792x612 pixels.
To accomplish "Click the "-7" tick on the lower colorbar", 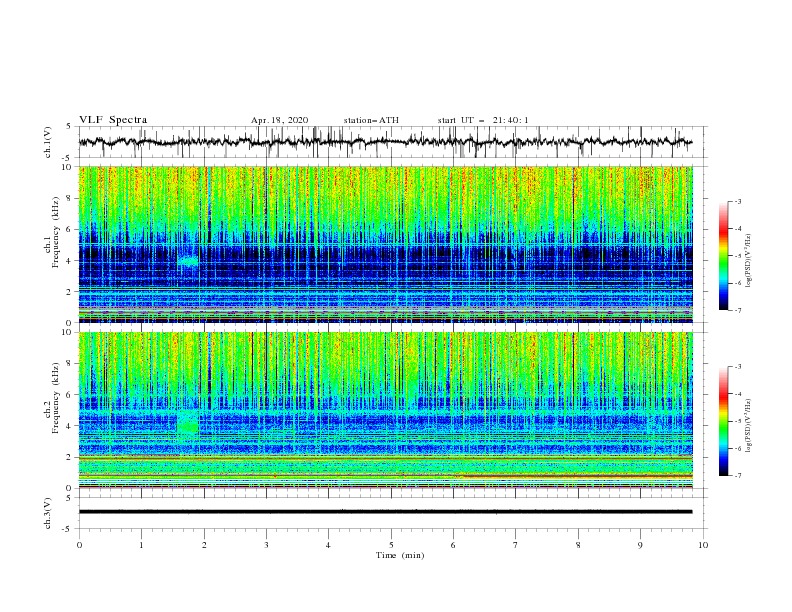I will (737, 476).
